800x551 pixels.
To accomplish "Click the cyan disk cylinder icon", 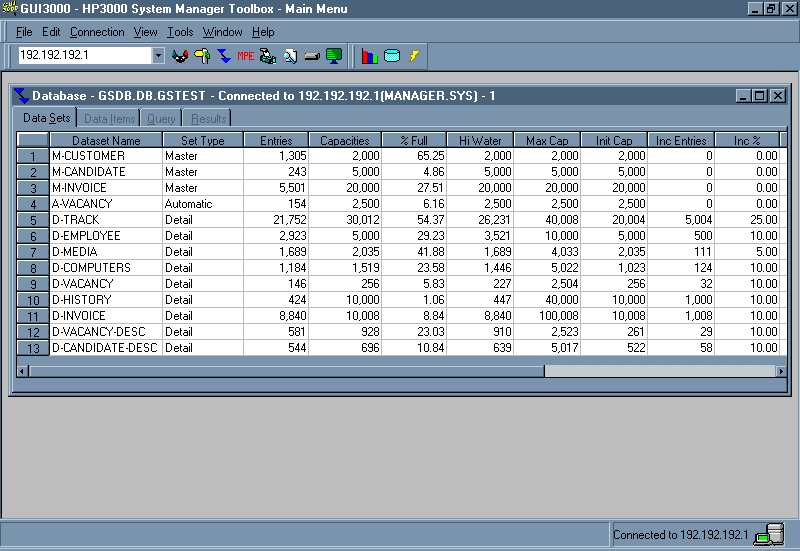I will [392, 56].
